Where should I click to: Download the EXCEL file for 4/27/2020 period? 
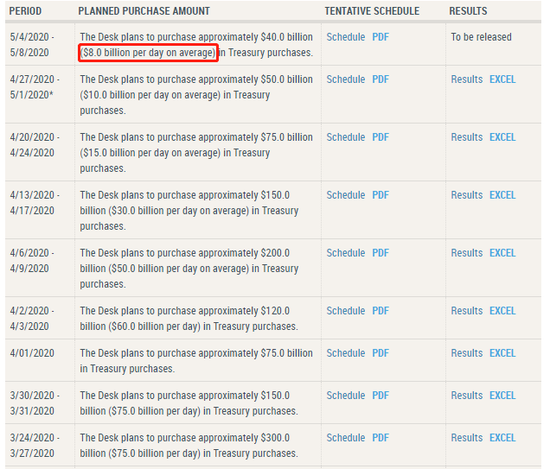[502, 80]
